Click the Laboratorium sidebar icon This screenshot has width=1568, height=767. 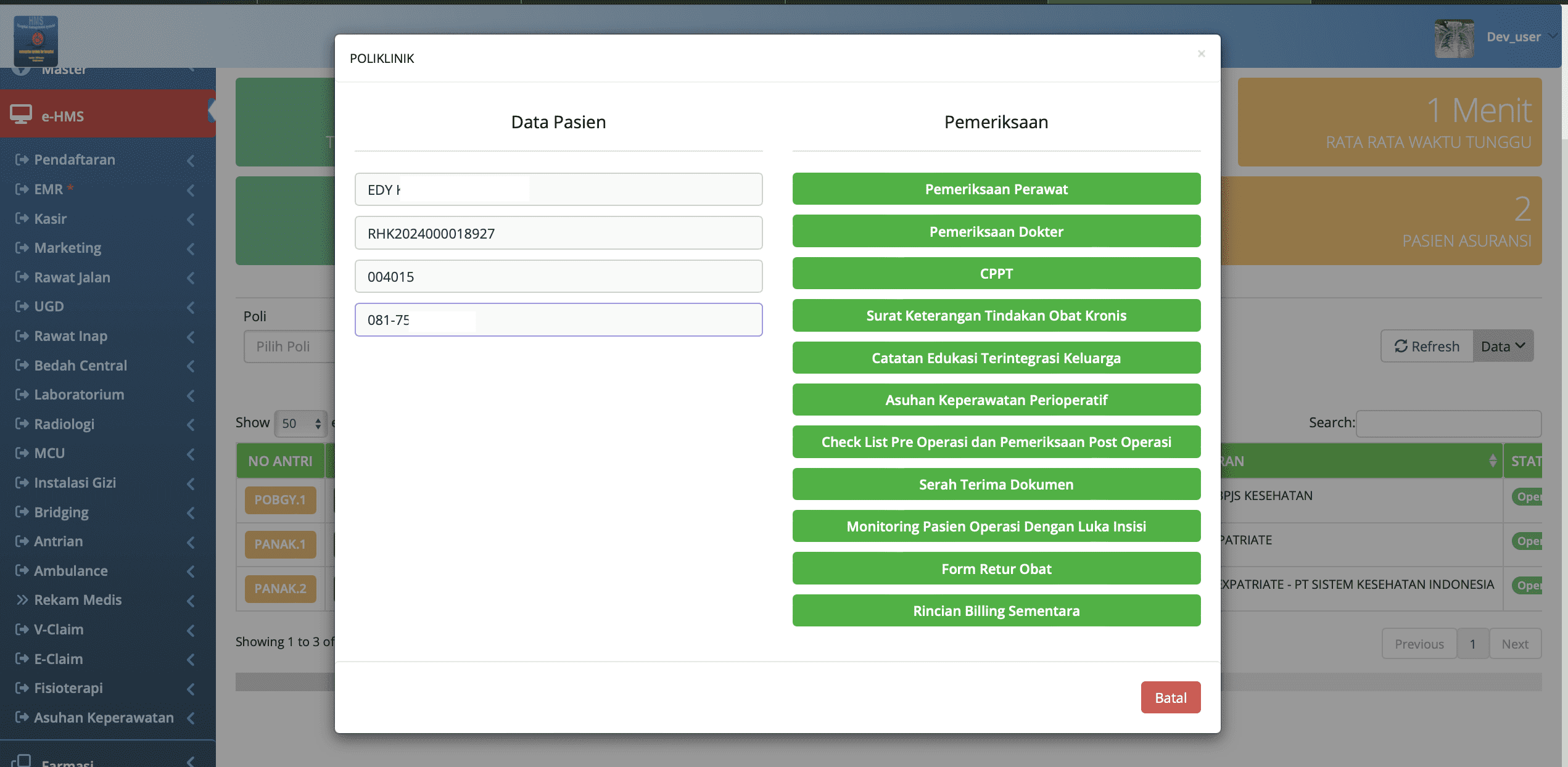pos(22,395)
